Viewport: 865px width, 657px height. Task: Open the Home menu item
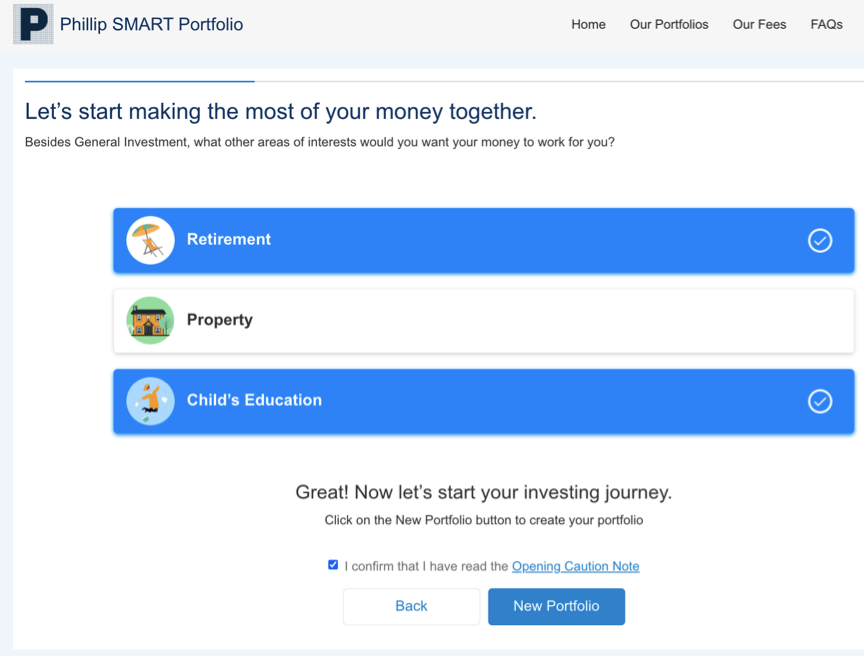point(588,24)
